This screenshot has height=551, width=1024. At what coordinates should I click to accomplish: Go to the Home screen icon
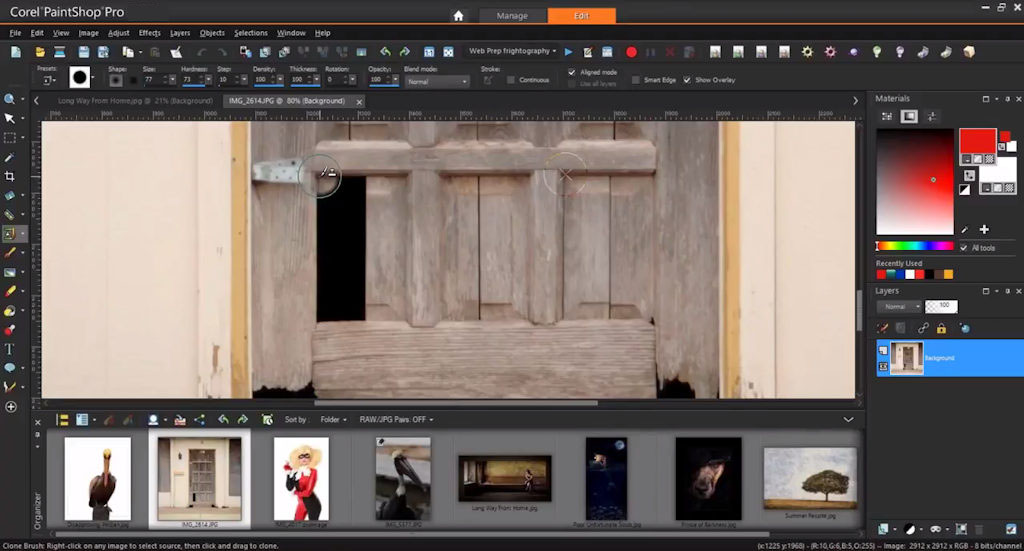pyautogui.click(x=458, y=16)
